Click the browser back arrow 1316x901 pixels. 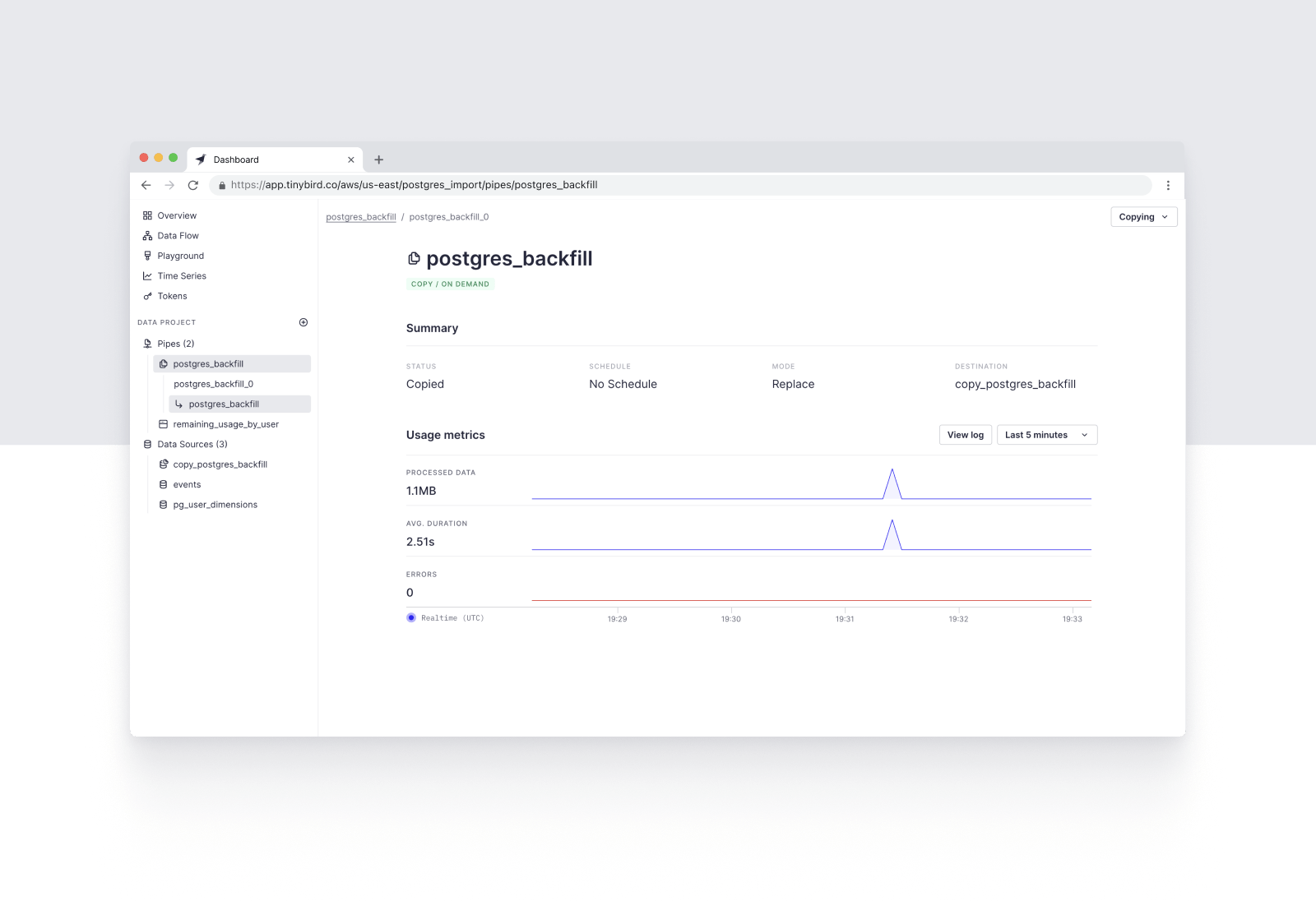[x=146, y=185]
